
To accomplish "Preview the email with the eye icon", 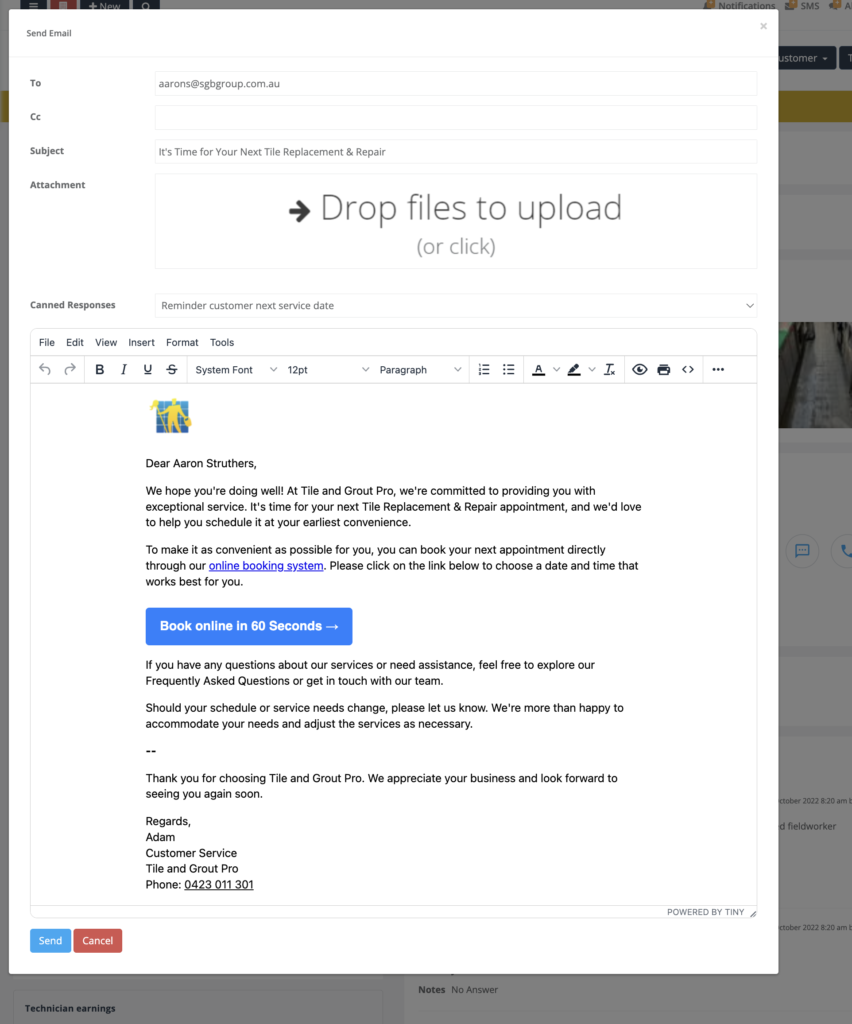I will (x=640, y=370).
